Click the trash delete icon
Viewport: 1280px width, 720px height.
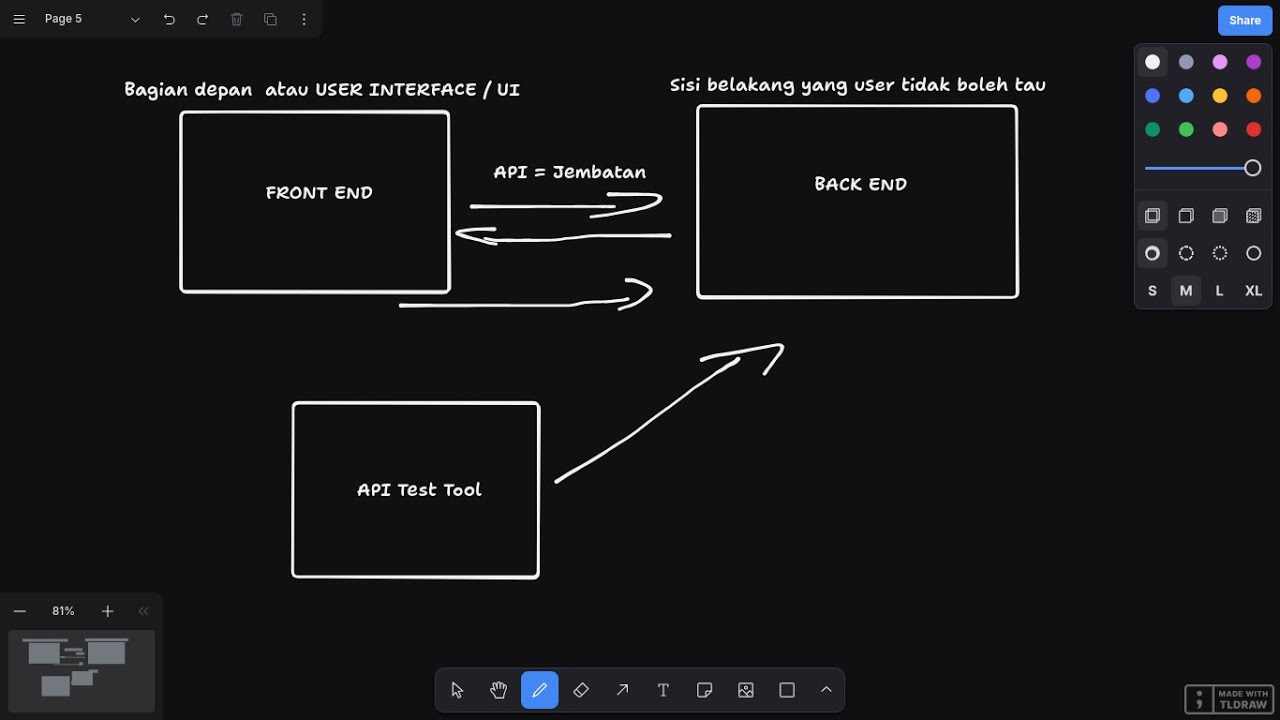(236, 19)
